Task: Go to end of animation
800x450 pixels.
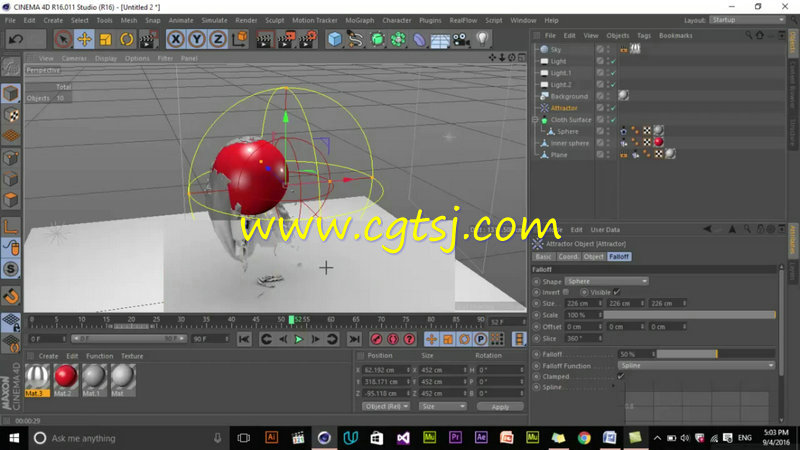Action: pyautogui.click(x=354, y=339)
